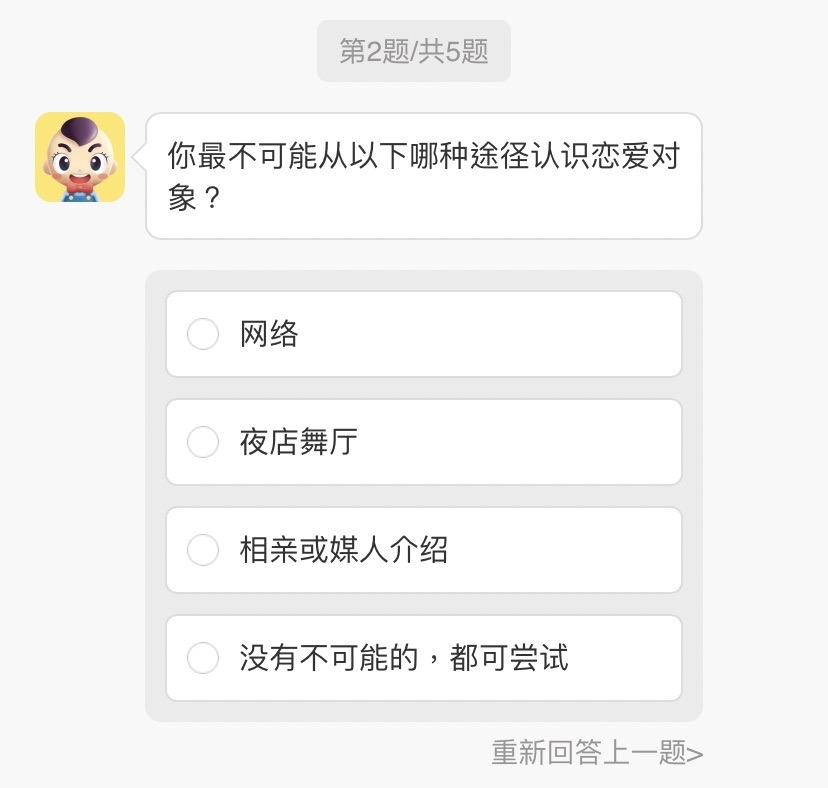Choose the 网络 answer label text
828x788 pixels.
269,334
